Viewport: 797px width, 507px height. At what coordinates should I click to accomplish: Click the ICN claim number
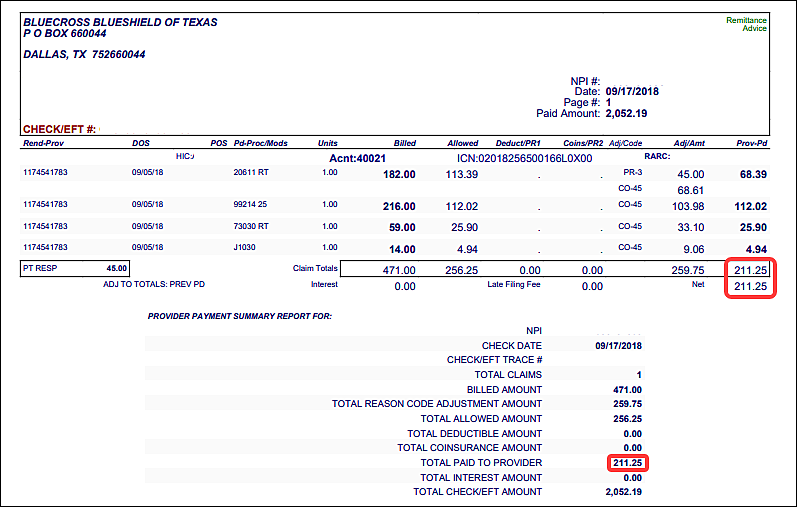click(524, 158)
